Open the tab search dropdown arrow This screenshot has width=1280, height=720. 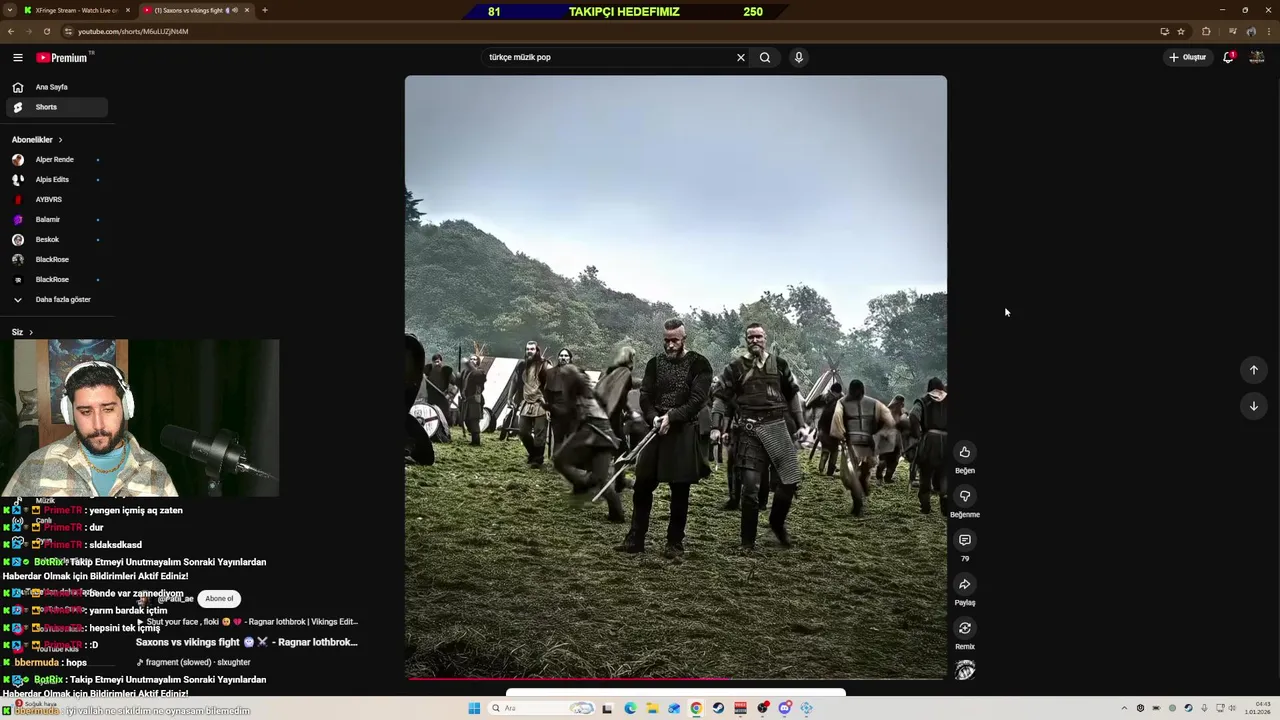click(8, 10)
